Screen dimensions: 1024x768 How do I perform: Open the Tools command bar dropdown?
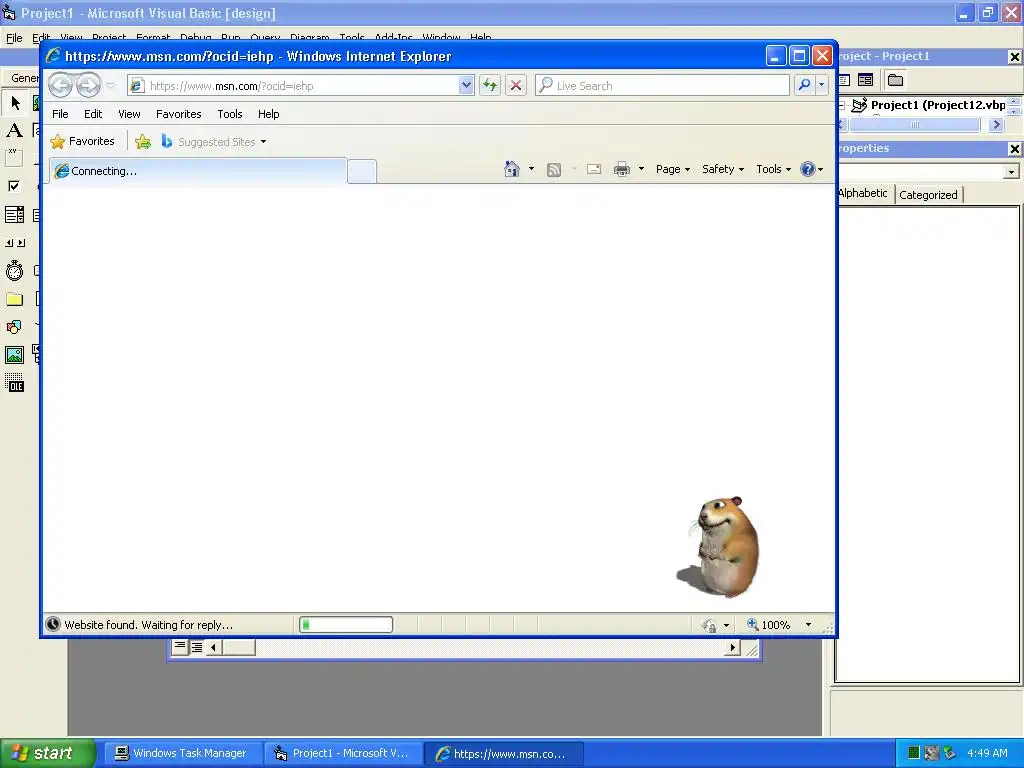coord(773,169)
